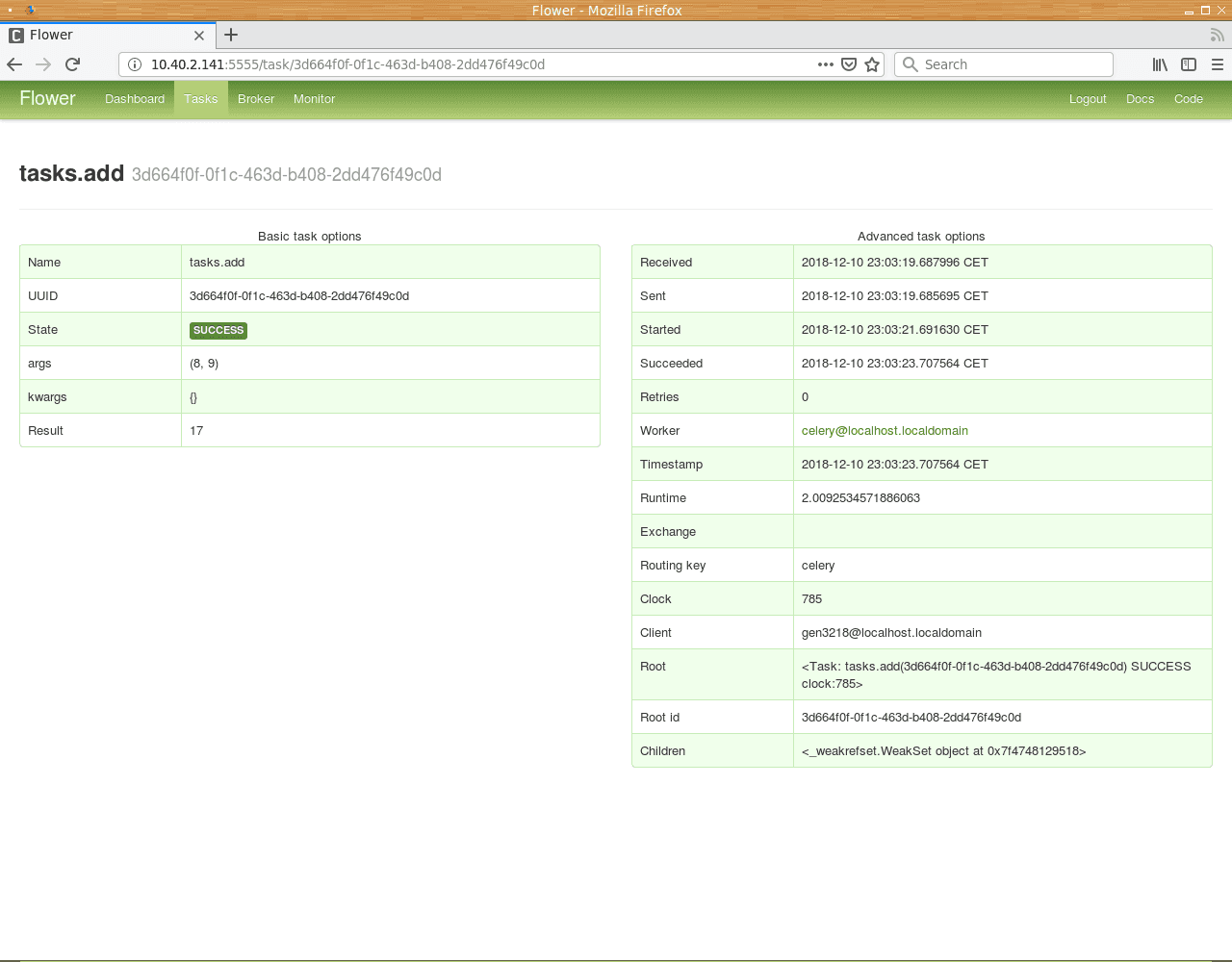The width and height of the screenshot is (1232, 962).
Task: Open the Tasks page
Action: point(201,99)
